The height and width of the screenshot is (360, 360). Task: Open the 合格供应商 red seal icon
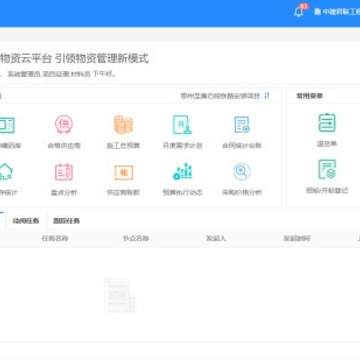64,125
